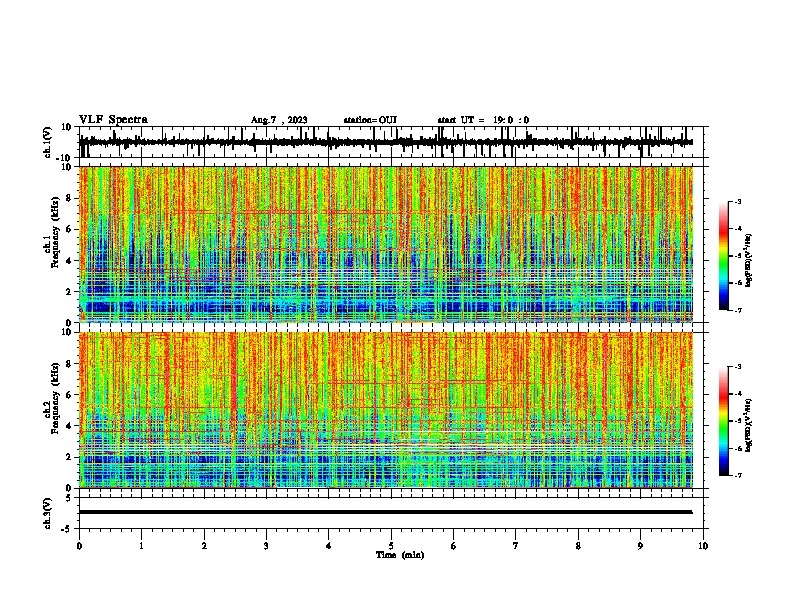This screenshot has width=792, height=612.
Task: Click the "5" tick on the ch.3(V) axis
Action: click(x=69, y=498)
